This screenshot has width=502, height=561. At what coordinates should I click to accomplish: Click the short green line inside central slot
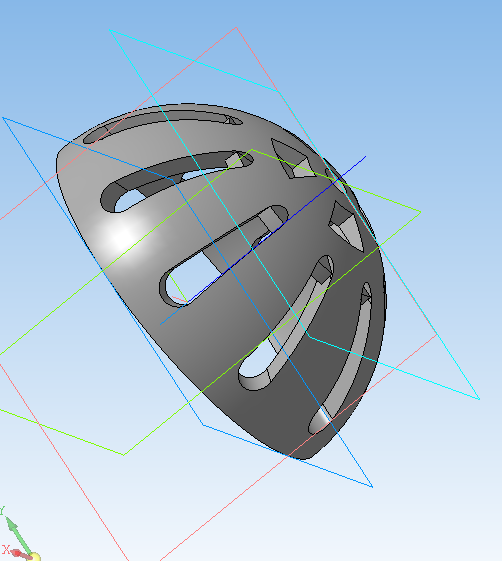point(178,288)
